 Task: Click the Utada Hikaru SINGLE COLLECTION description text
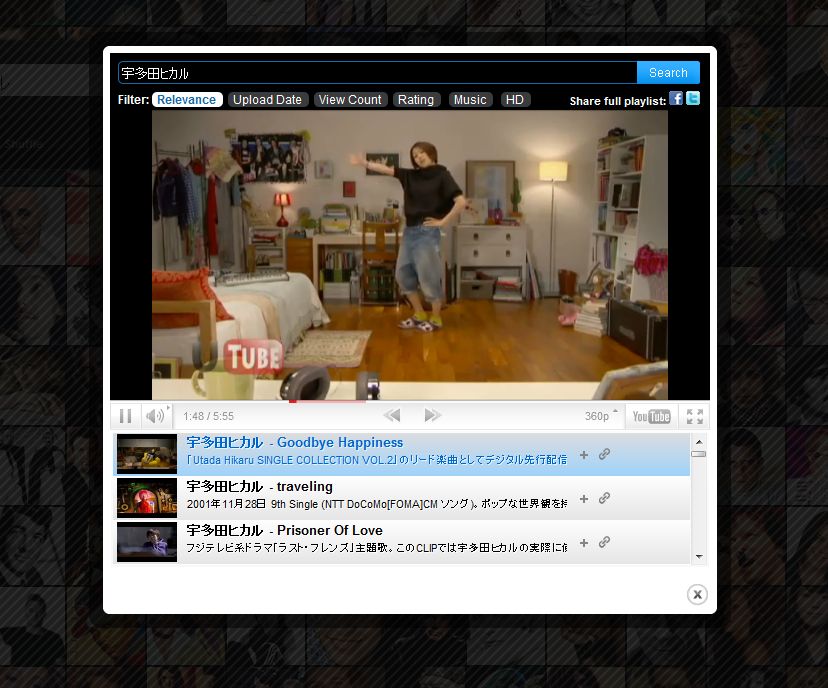[x=377, y=460]
